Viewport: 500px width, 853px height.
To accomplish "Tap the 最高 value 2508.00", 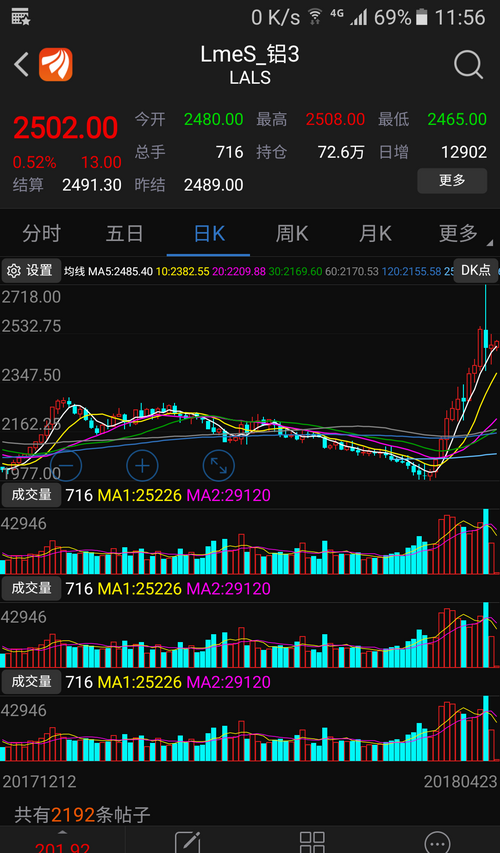I will (x=335, y=119).
